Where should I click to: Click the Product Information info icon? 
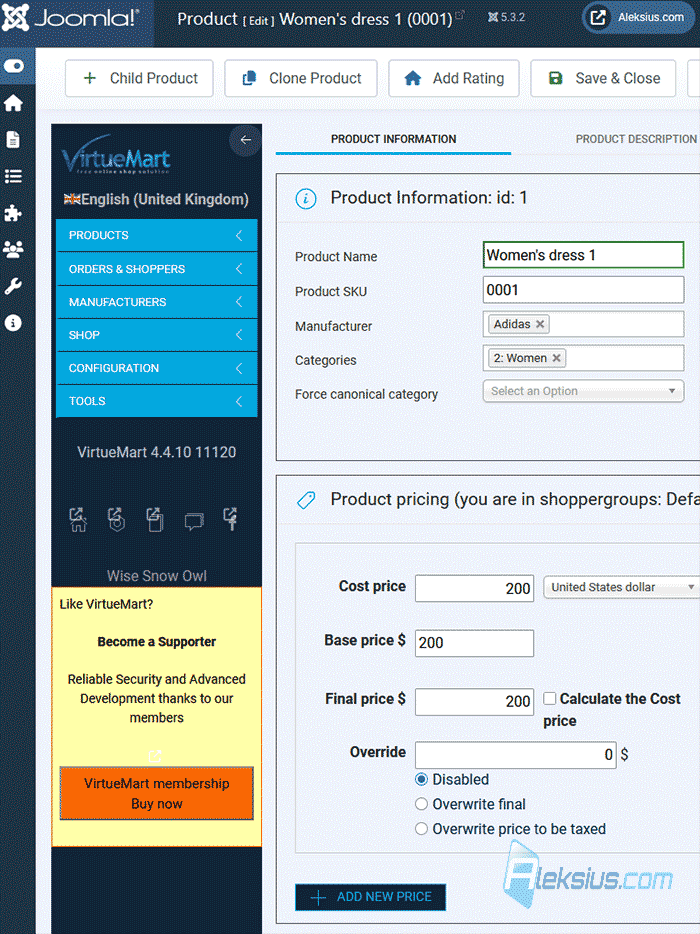point(306,198)
